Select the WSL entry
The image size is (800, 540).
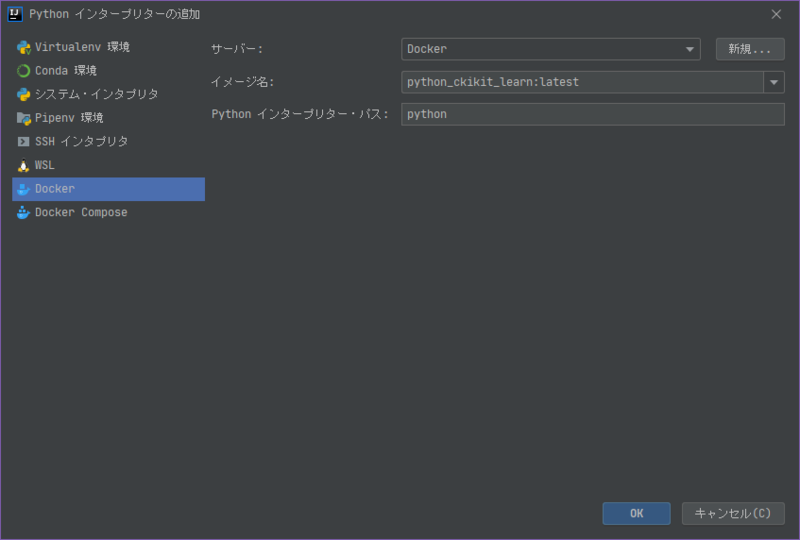click(x=109, y=165)
